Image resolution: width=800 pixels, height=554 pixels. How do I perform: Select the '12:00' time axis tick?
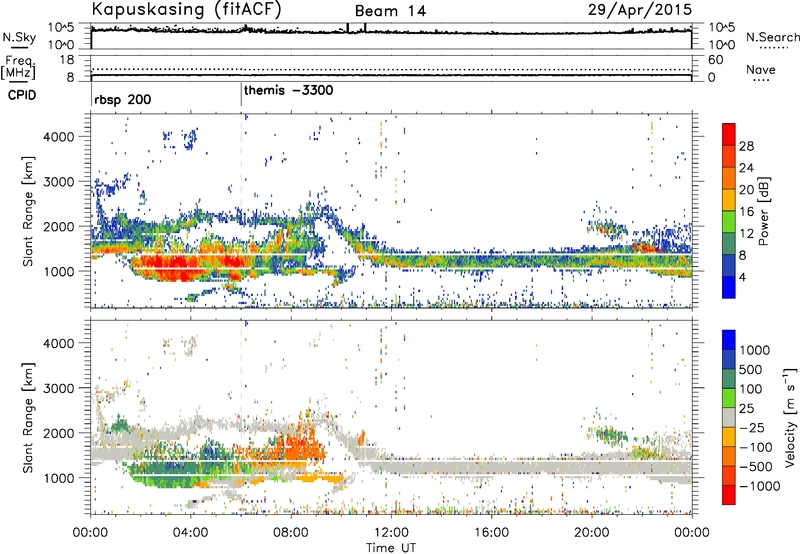[x=391, y=533]
